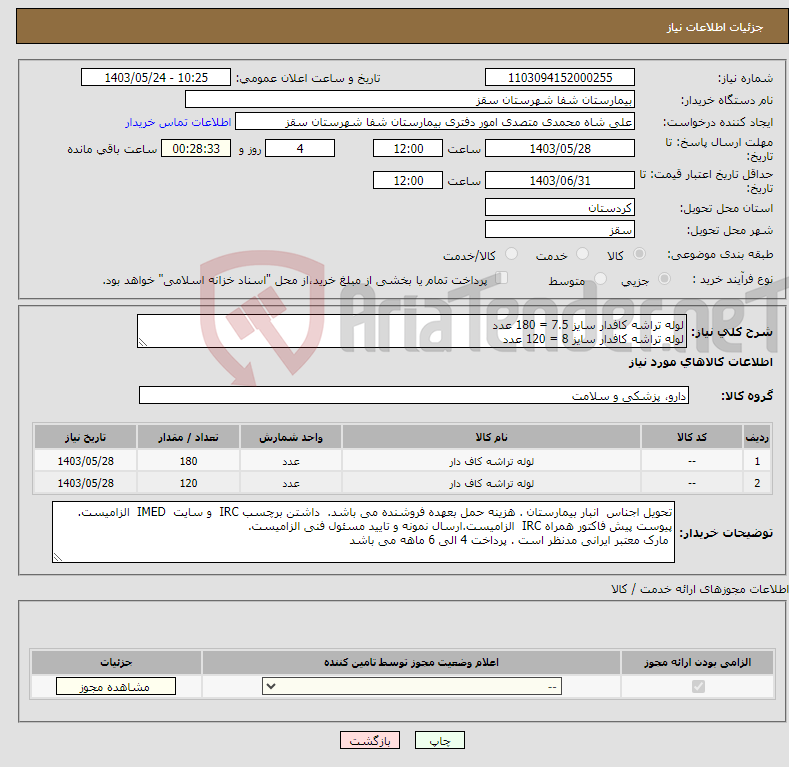Click the price validity date 1403/06/31 field
Viewport: 789px width, 767px height.
(x=560, y=180)
